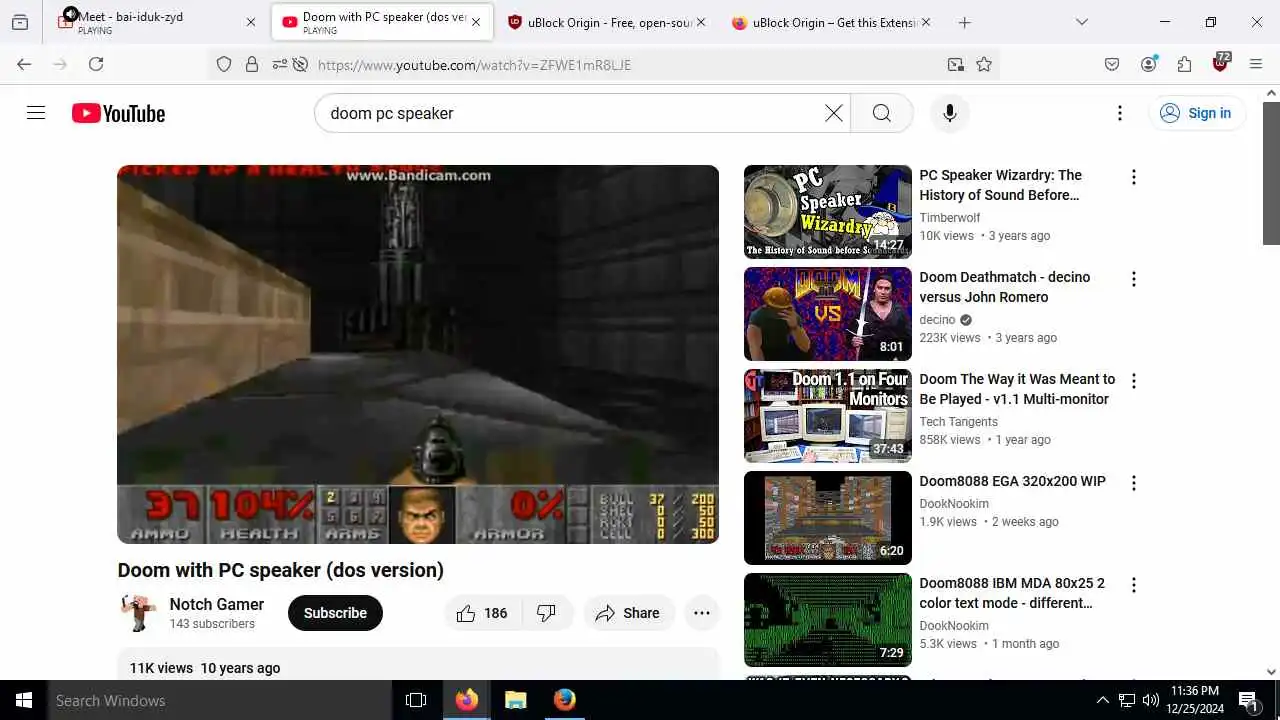
Task: Open options for PC Speaker Wizardry video
Action: point(1133,177)
